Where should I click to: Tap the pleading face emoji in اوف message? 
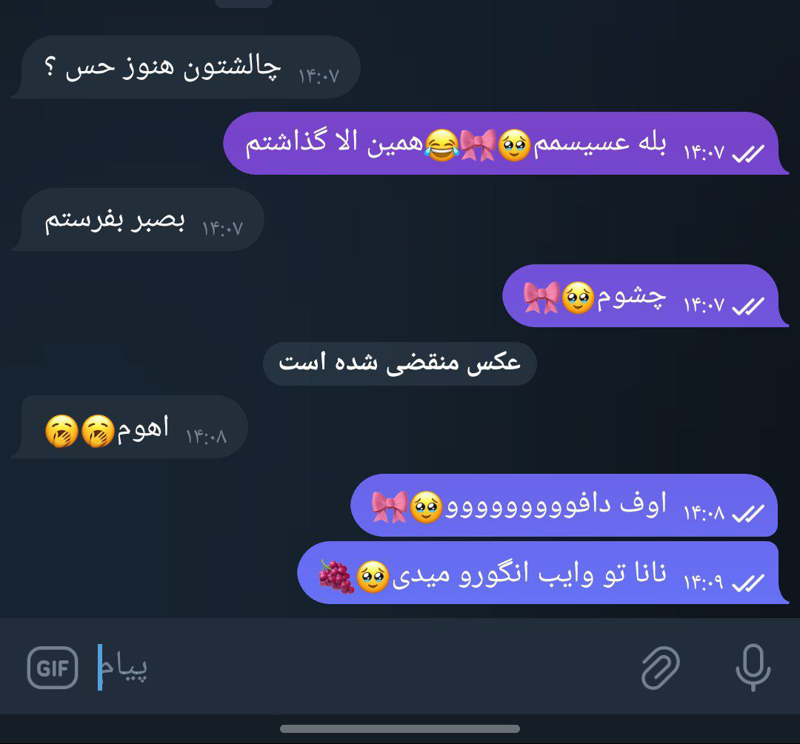pos(427,507)
